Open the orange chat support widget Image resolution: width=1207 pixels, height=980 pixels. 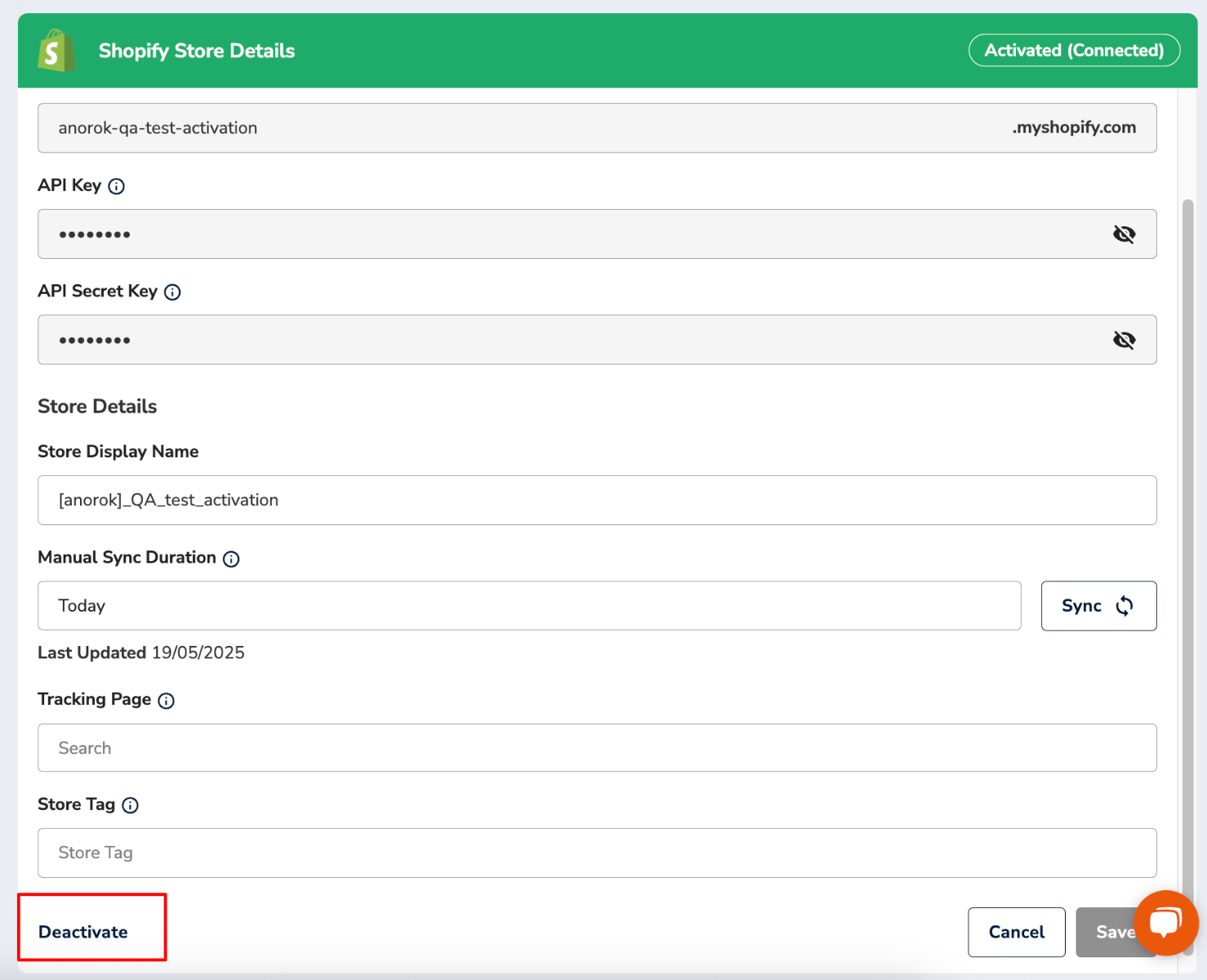1165,923
